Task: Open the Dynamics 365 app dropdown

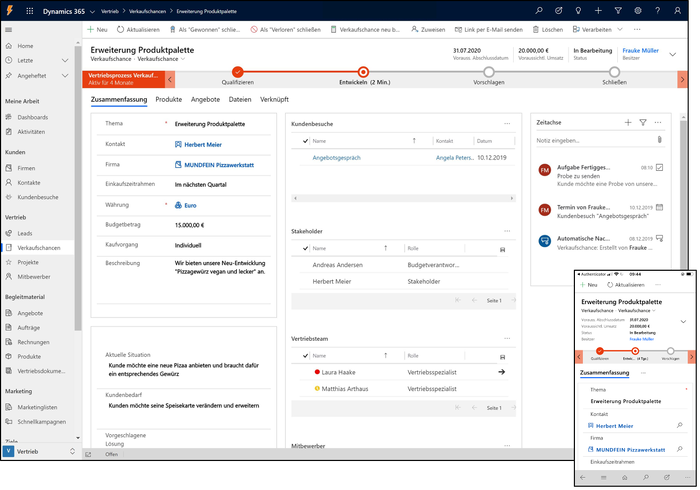Action: click(x=92, y=12)
